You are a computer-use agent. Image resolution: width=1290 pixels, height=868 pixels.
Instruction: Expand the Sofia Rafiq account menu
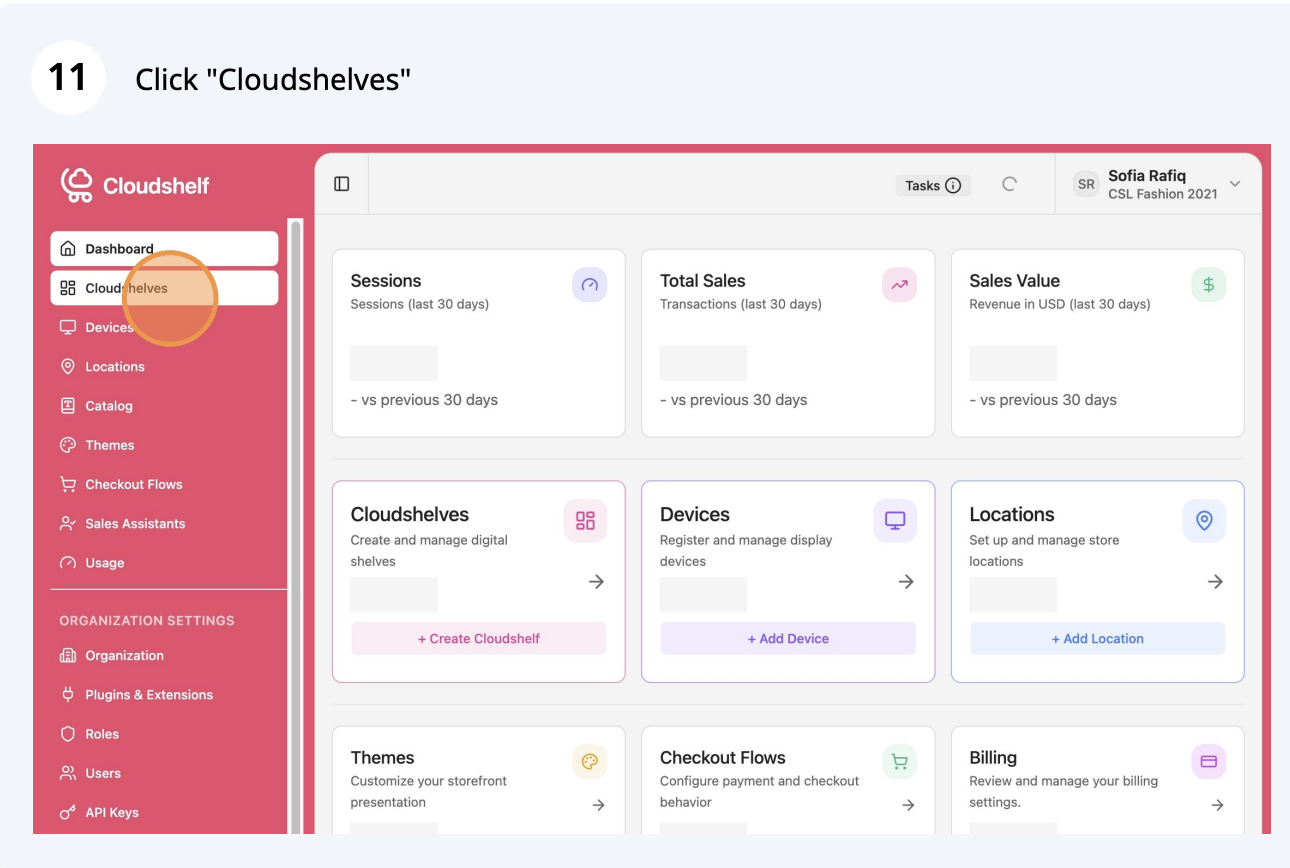click(x=1235, y=184)
